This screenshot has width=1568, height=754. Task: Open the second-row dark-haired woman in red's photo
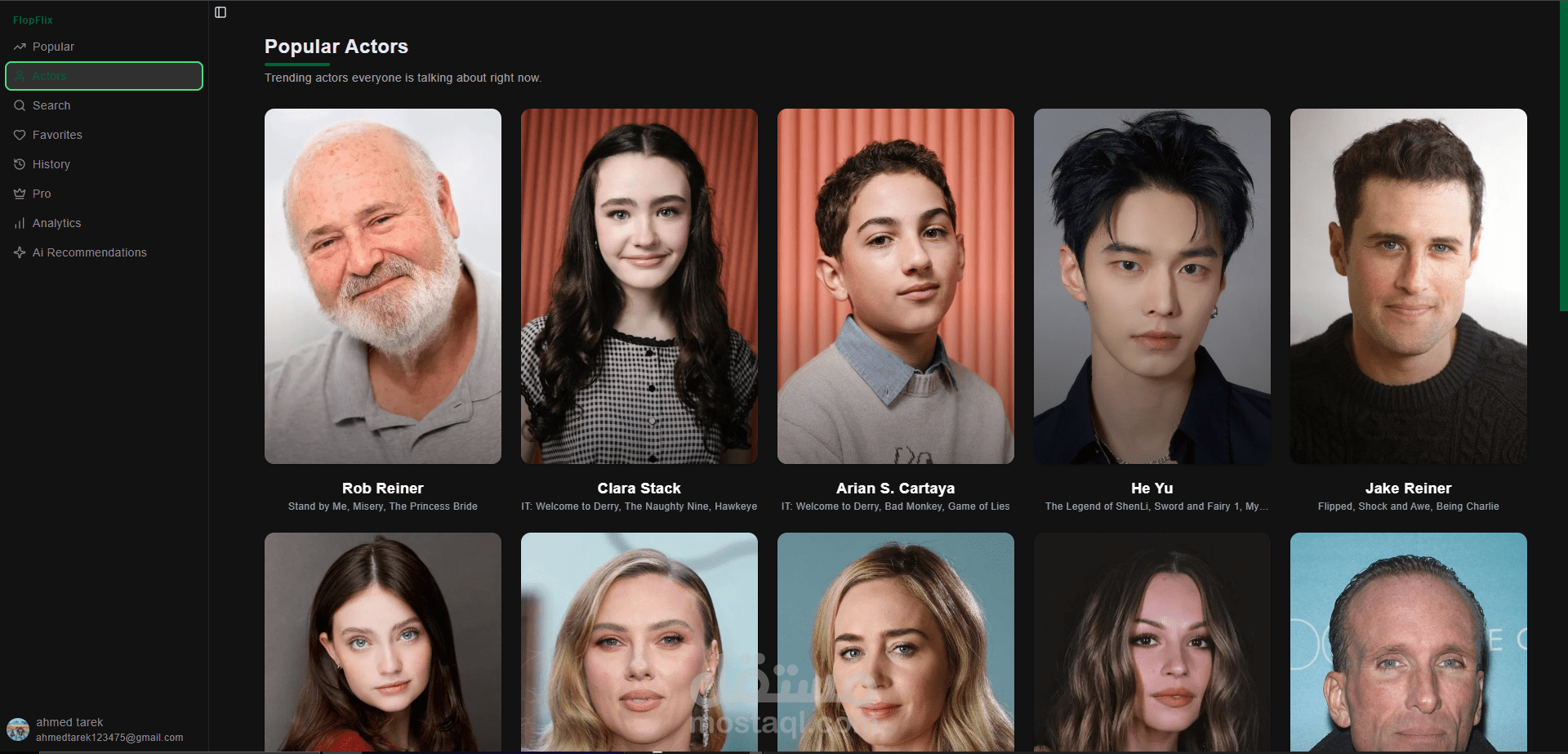click(383, 642)
